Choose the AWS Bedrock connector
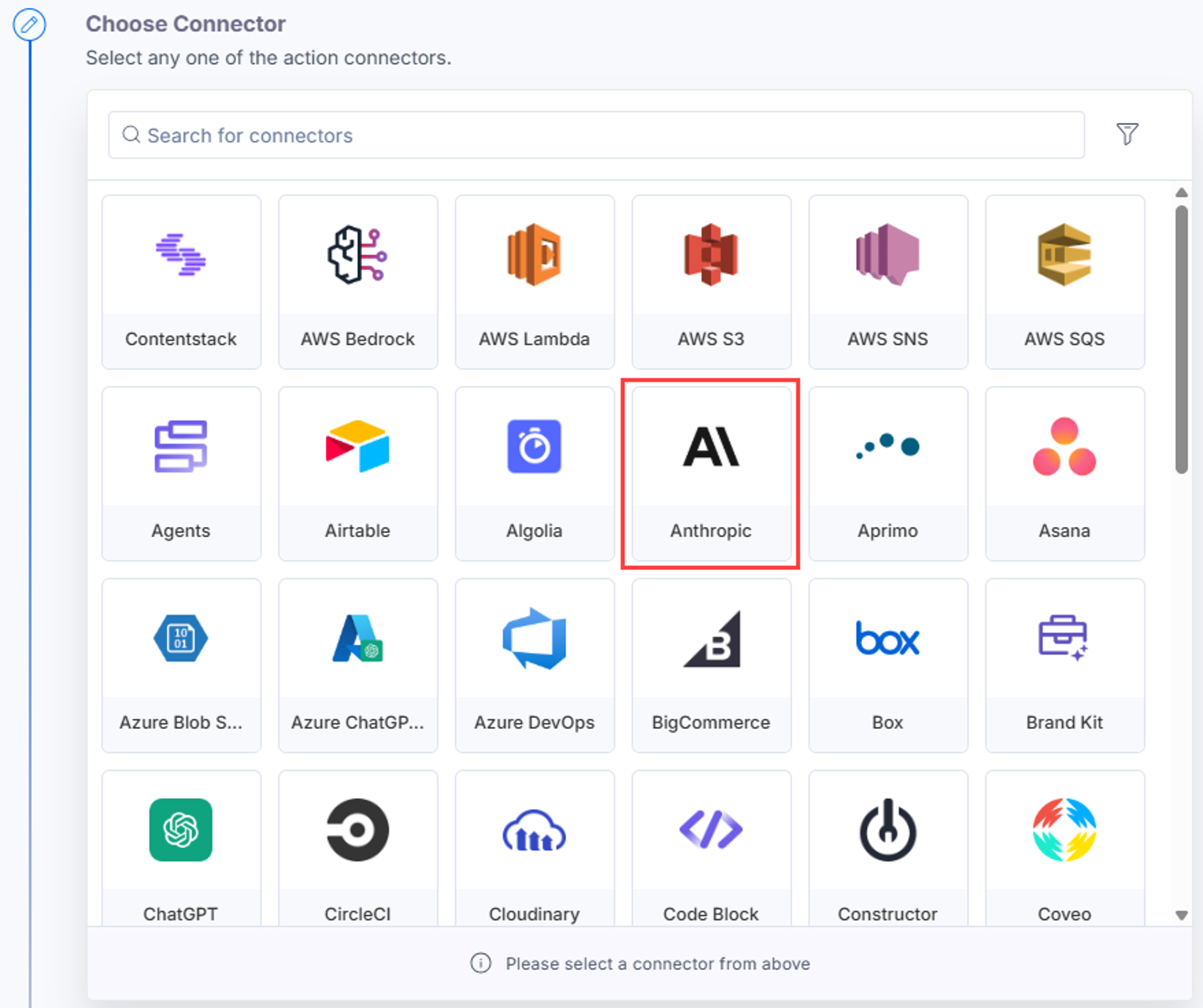The image size is (1203, 1008). click(358, 282)
